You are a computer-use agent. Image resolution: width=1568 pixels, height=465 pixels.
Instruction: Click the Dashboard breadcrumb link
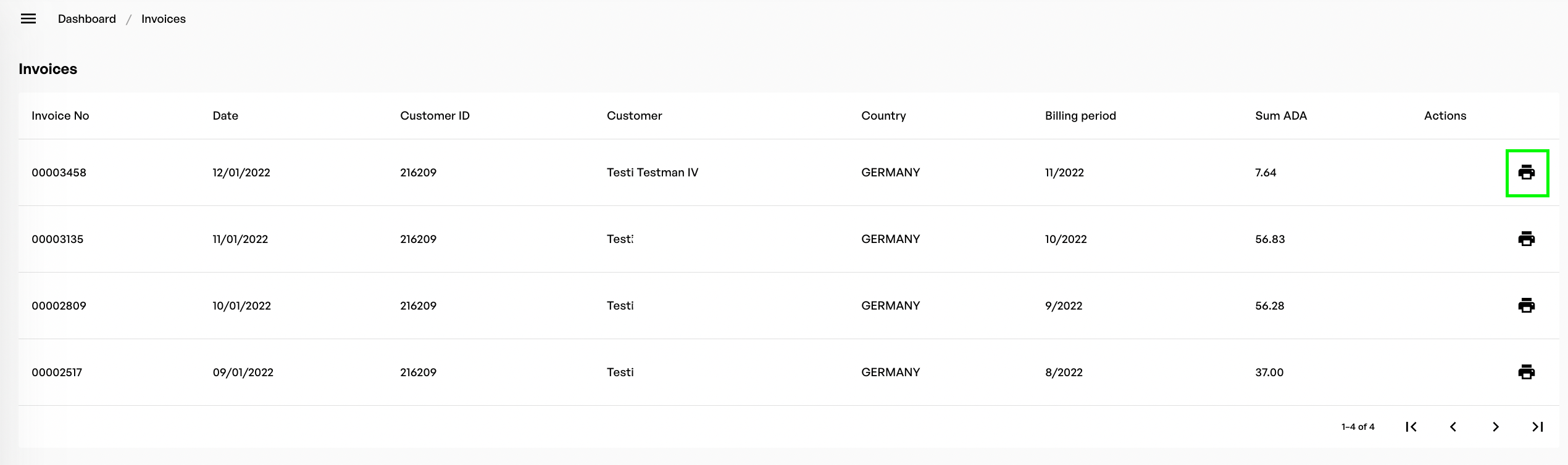point(86,19)
